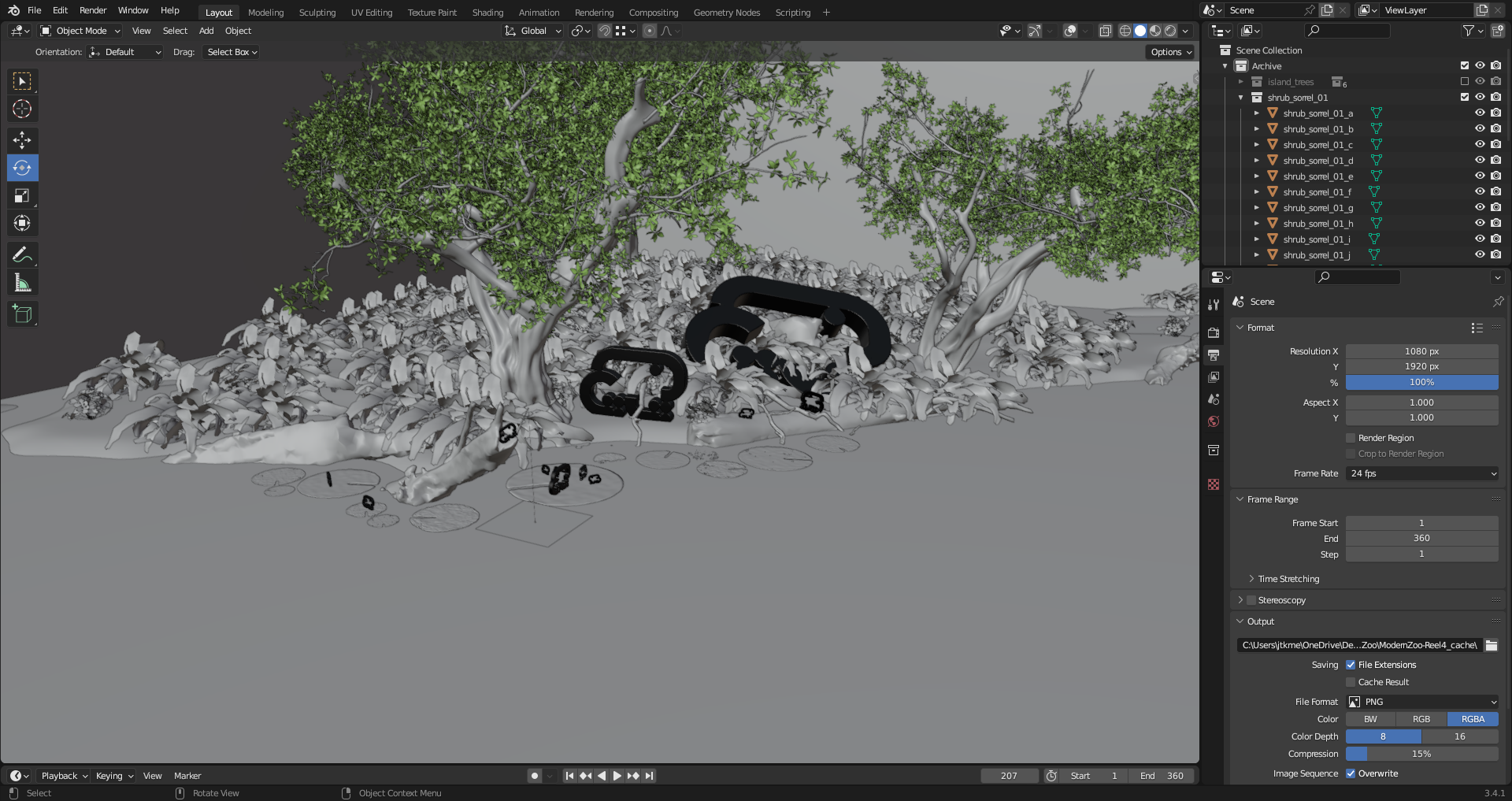Open the timeline Marker menu
This screenshot has height=801, width=1512.
click(187, 776)
